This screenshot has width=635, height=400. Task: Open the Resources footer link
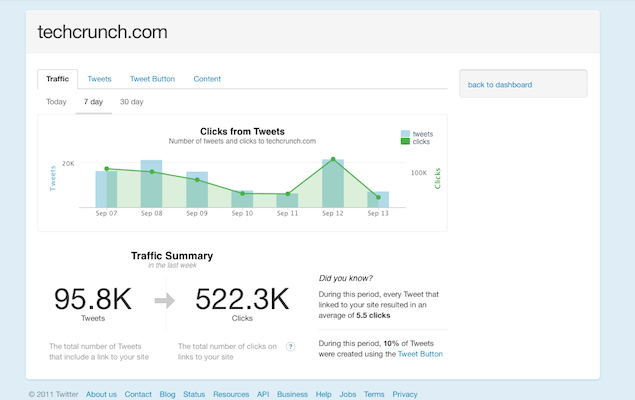tap(231, 394)
